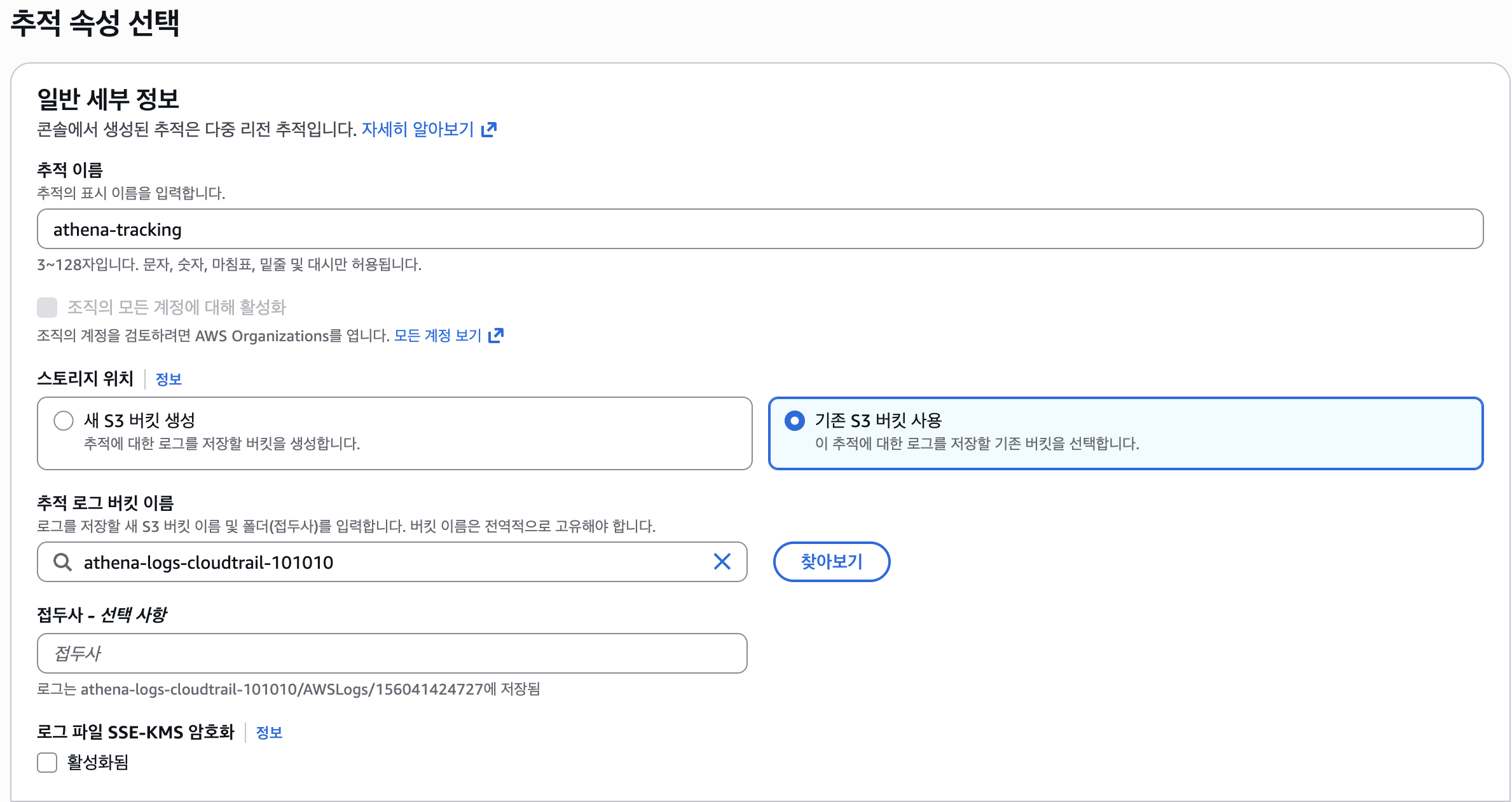
Task: Select the 새 S3 버킷 생성 radio button
Action: (x=64, y=421)
